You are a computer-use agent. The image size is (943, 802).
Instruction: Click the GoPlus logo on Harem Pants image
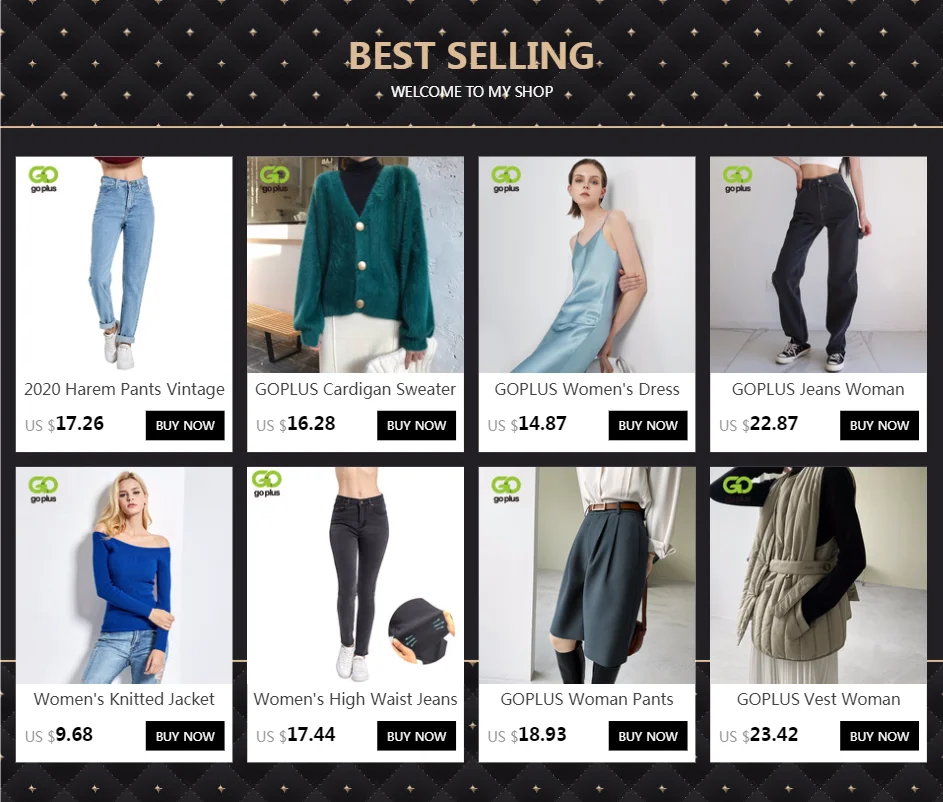pyautogui.click(x=43, y=179)
